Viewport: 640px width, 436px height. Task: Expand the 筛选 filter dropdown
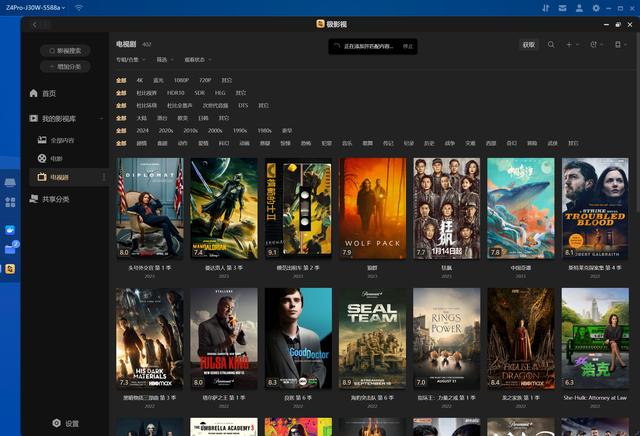[x=165, y=60]
